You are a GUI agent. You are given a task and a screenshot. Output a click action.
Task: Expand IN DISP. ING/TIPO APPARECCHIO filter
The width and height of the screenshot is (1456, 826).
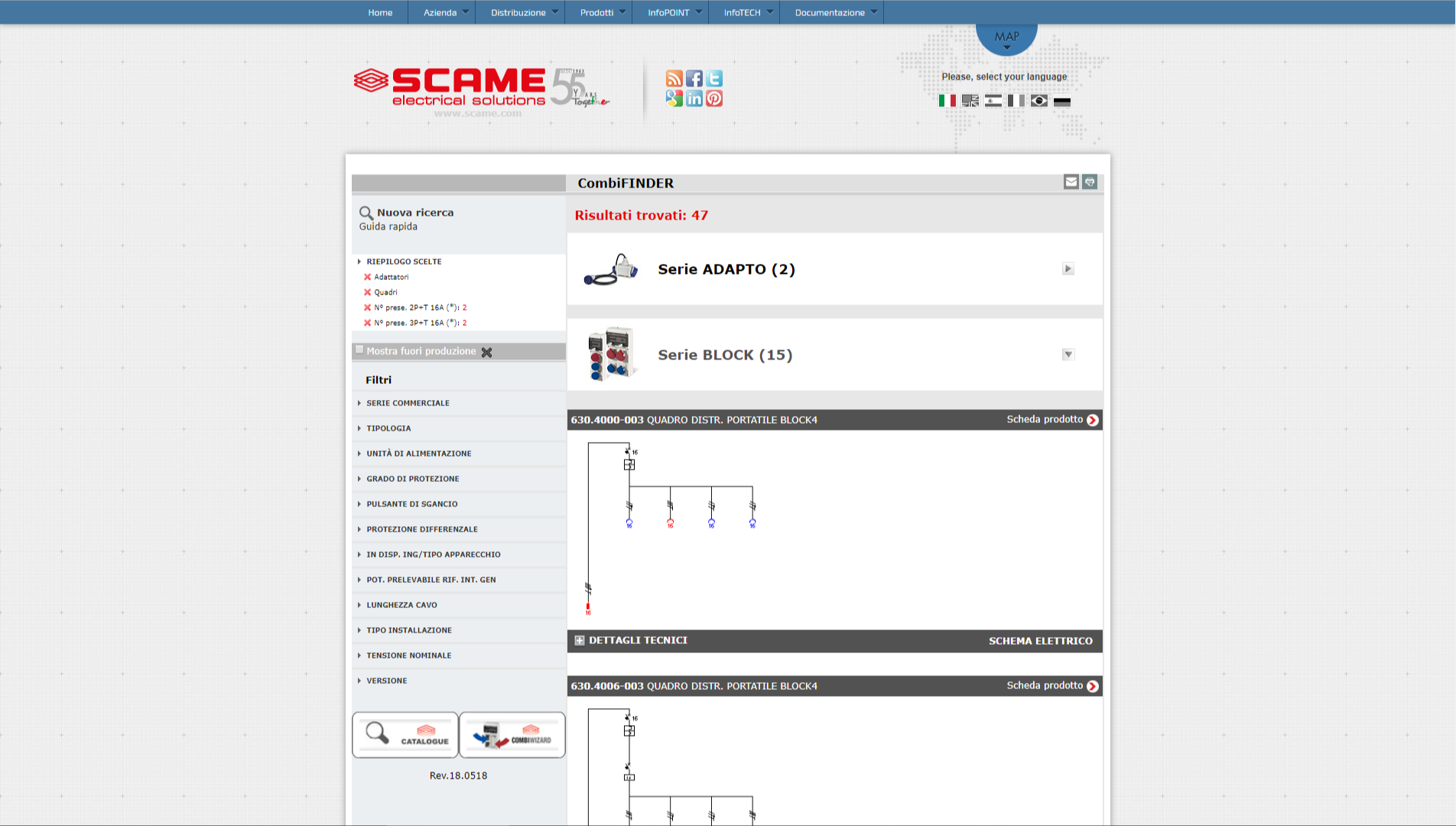(433, 554)
